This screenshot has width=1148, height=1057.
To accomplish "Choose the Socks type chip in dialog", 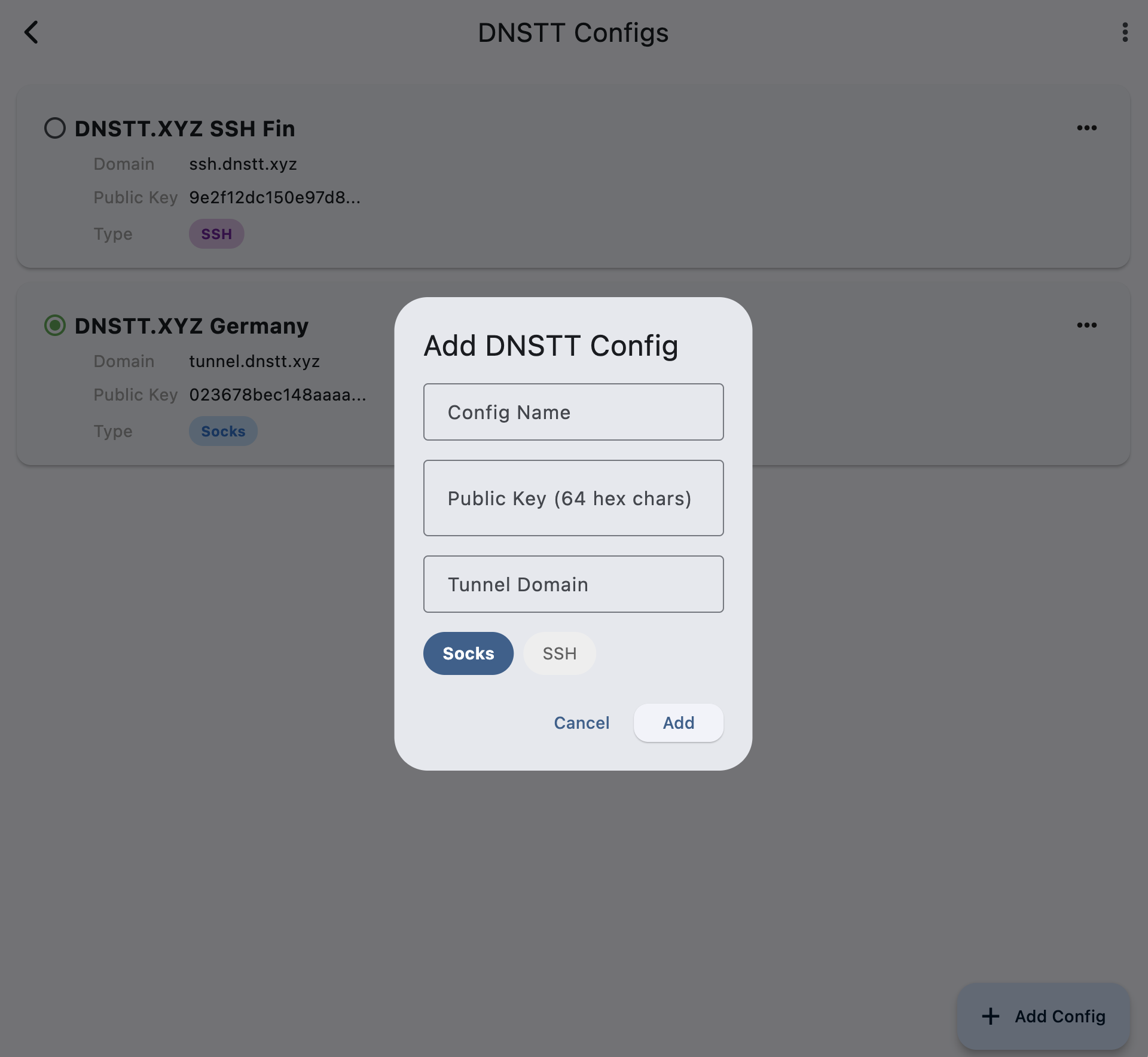I will (x=468, y=653).
